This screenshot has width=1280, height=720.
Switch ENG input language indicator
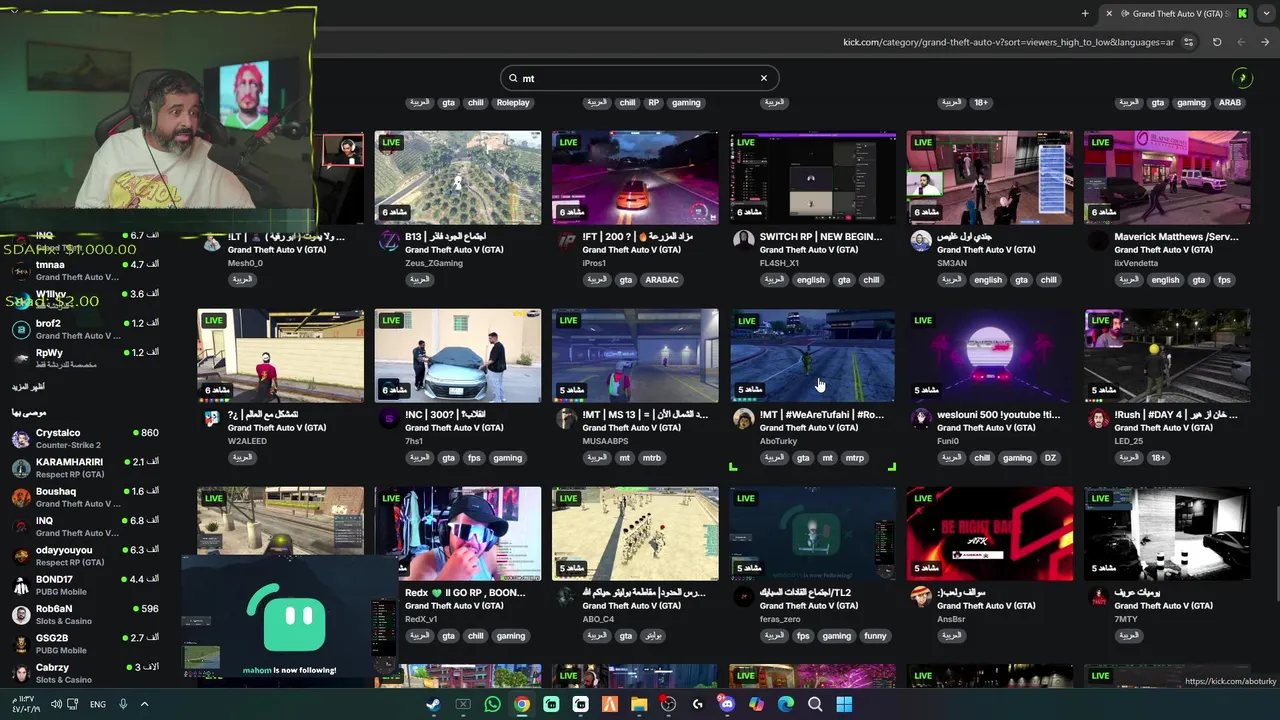point(97,704)
